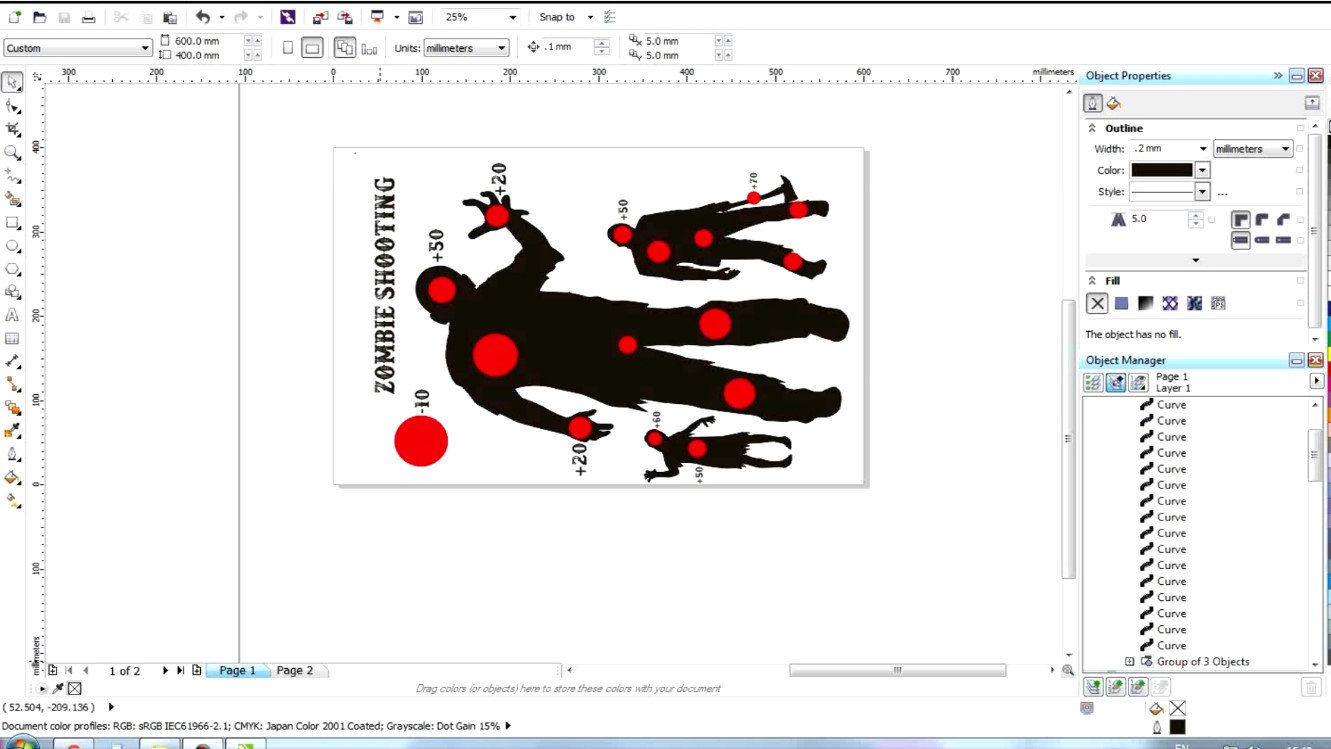1331x749 pixels.
Task: Click the nudge distance field showing .1 mm
Action: [567, 47]
